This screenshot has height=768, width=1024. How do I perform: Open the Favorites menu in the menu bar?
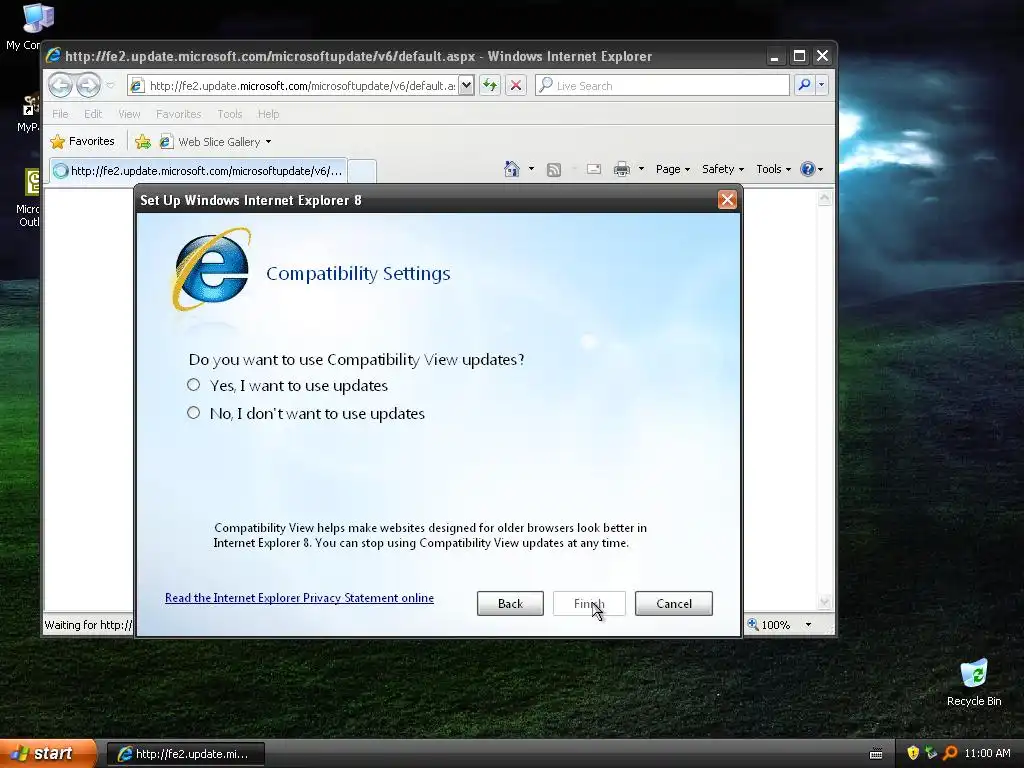coord(178,114)
